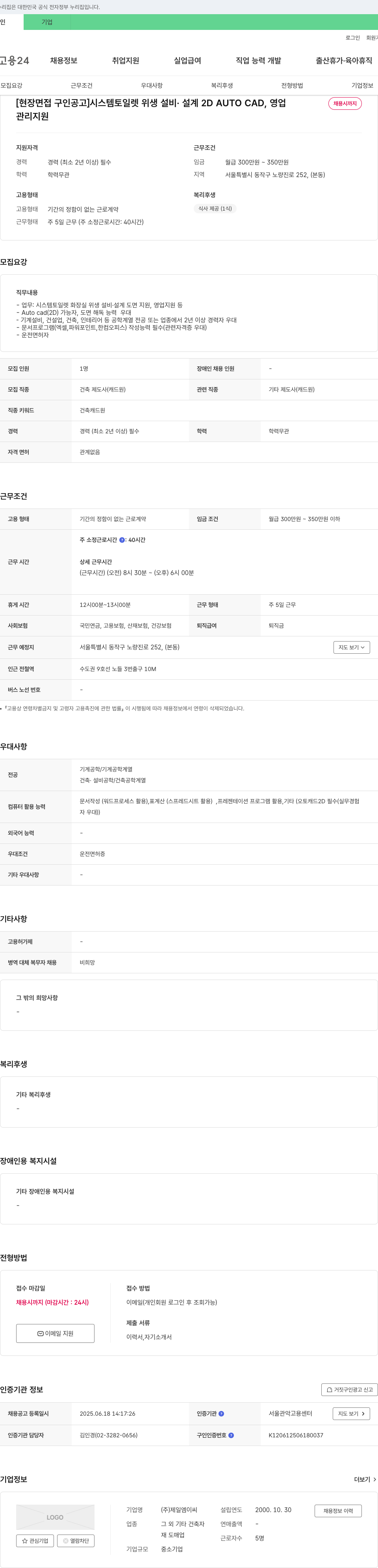Click the help icon next to 구인인증번호
This screenshot has width=378, height=1568.
[x=231, y=1435]
